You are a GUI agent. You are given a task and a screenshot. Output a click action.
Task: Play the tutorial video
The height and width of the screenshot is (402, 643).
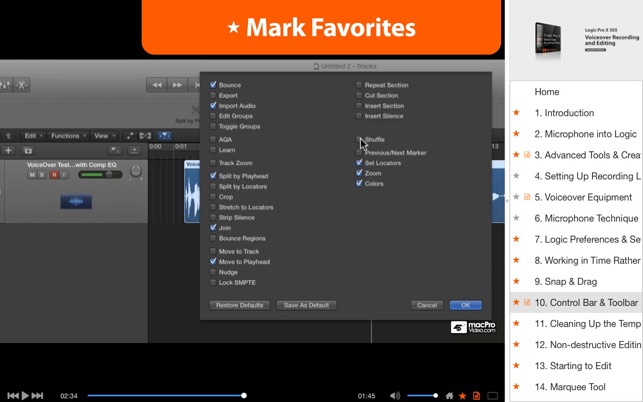click(25, 395)
